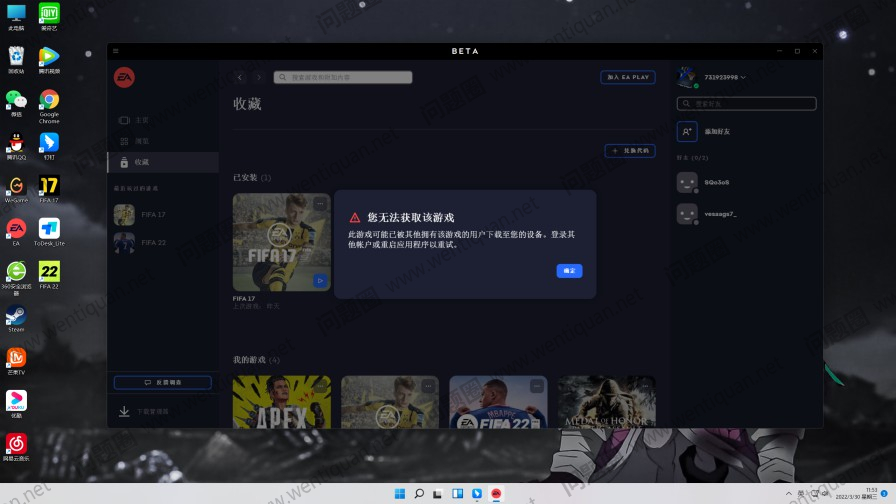The height and width of the screenshot is (504, 896).
Task: Open the three-dot menu on installed FIFA 17
Action: tap(320, 204)
